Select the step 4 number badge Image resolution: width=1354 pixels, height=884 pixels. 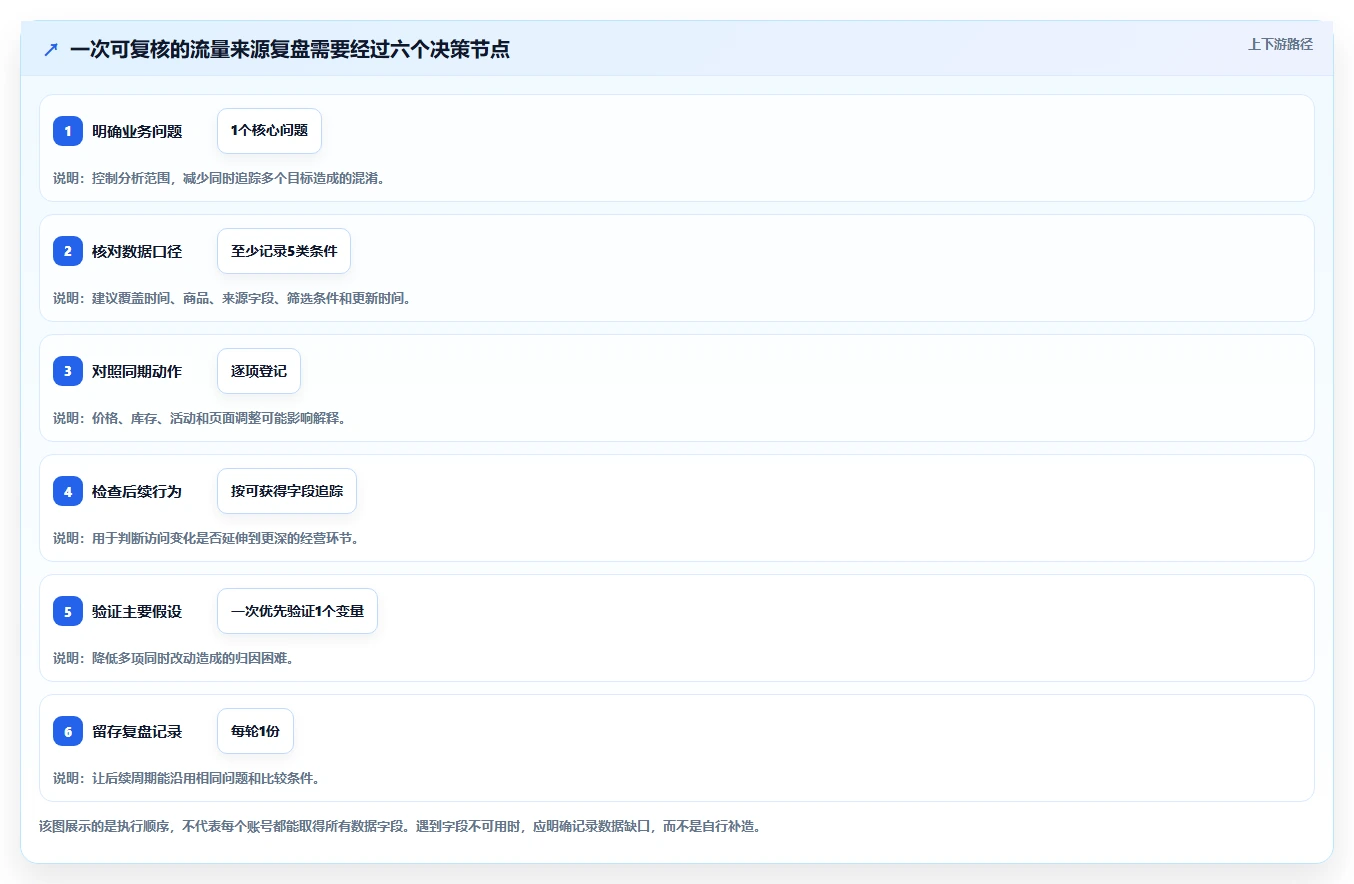coord(68,491)
